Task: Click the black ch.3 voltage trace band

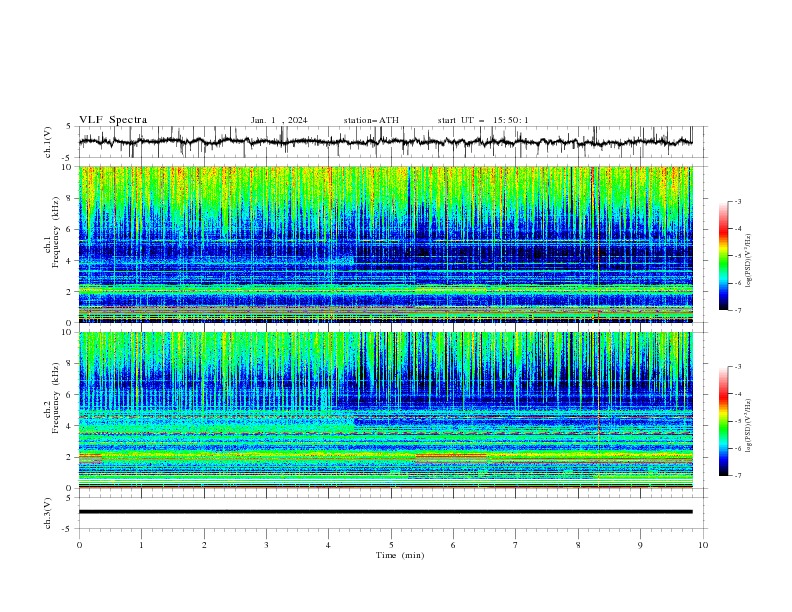Action: click(385, 512)
